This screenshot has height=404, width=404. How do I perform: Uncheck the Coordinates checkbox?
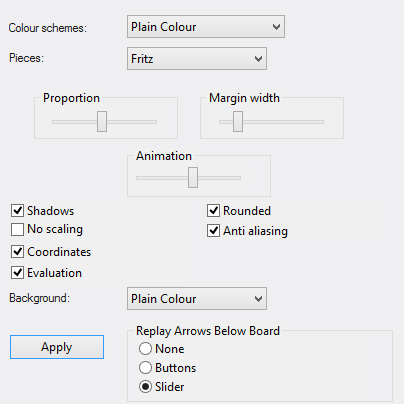17,252
